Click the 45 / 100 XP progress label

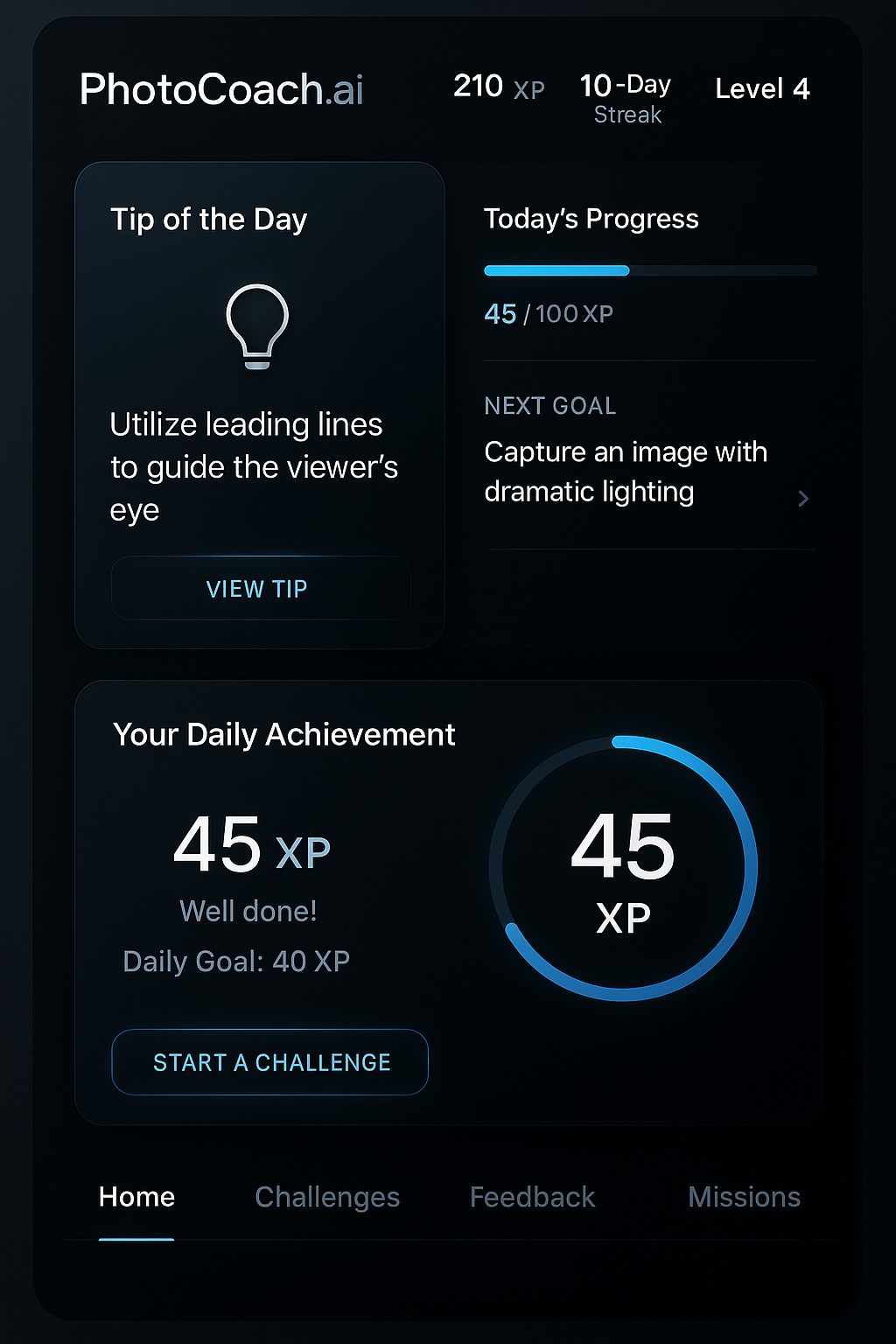pos(548,314)
